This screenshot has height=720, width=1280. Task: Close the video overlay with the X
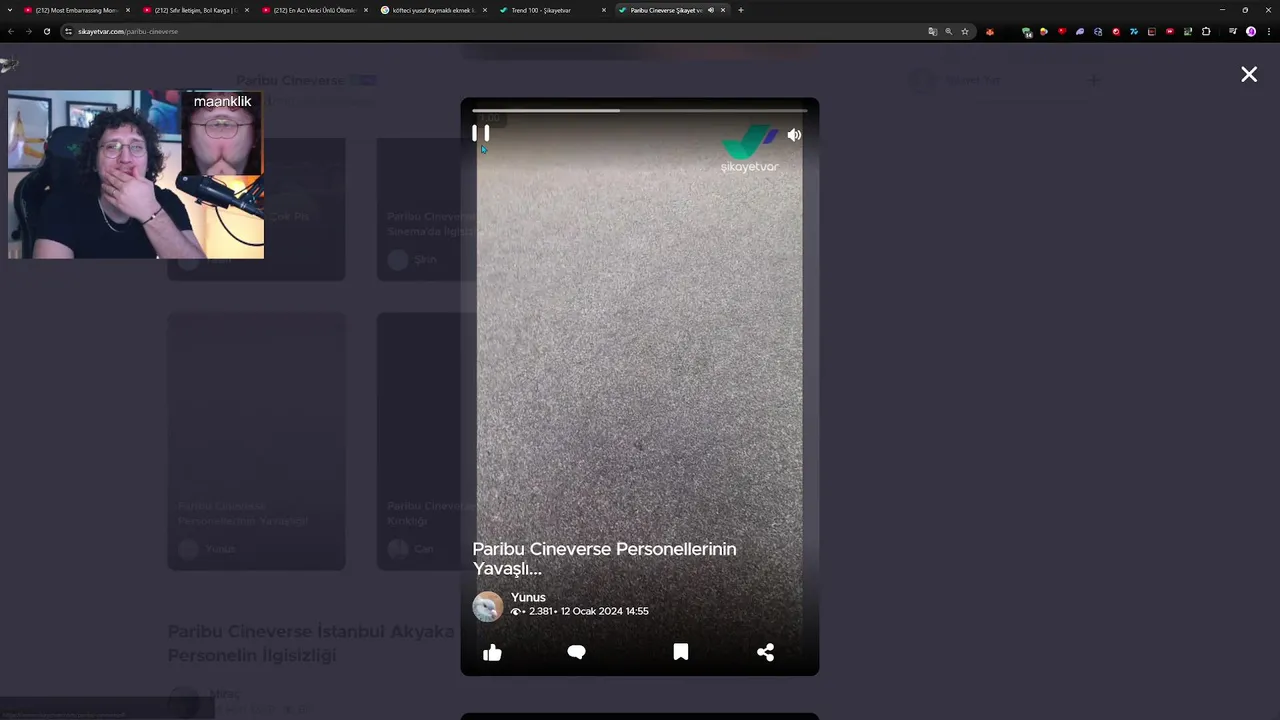[x=1249, y=74]
